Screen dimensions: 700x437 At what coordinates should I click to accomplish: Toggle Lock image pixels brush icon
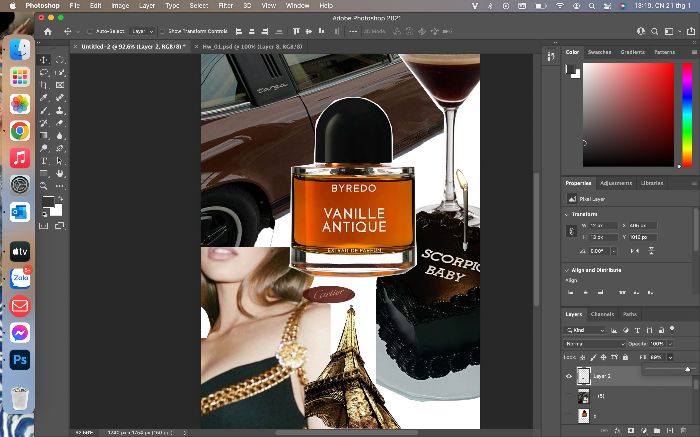click(593, 357)
